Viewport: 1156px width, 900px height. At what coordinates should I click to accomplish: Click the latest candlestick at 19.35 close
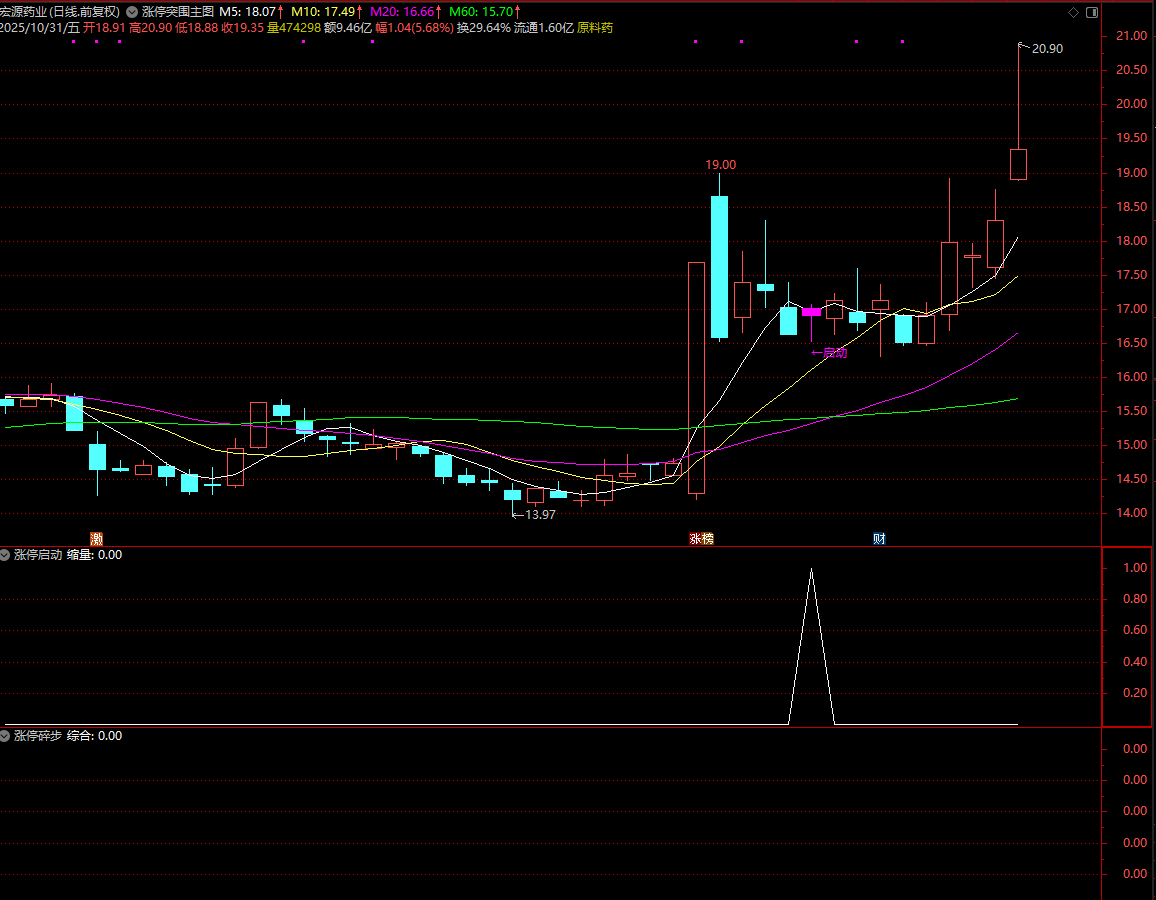point(1018,164)
